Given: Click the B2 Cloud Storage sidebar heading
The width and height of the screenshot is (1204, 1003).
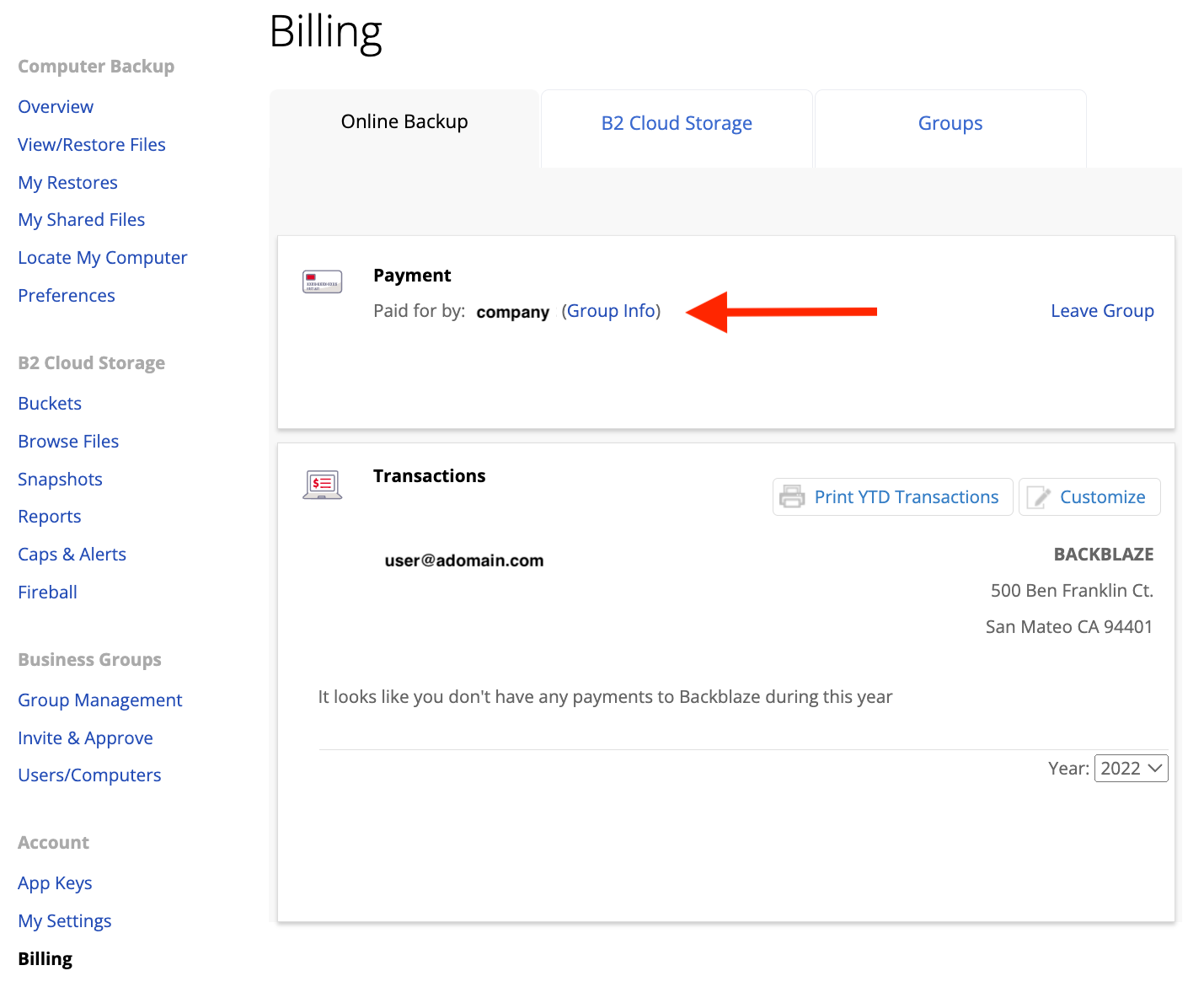Looking at the screenshot, I should tap(91, 363).
